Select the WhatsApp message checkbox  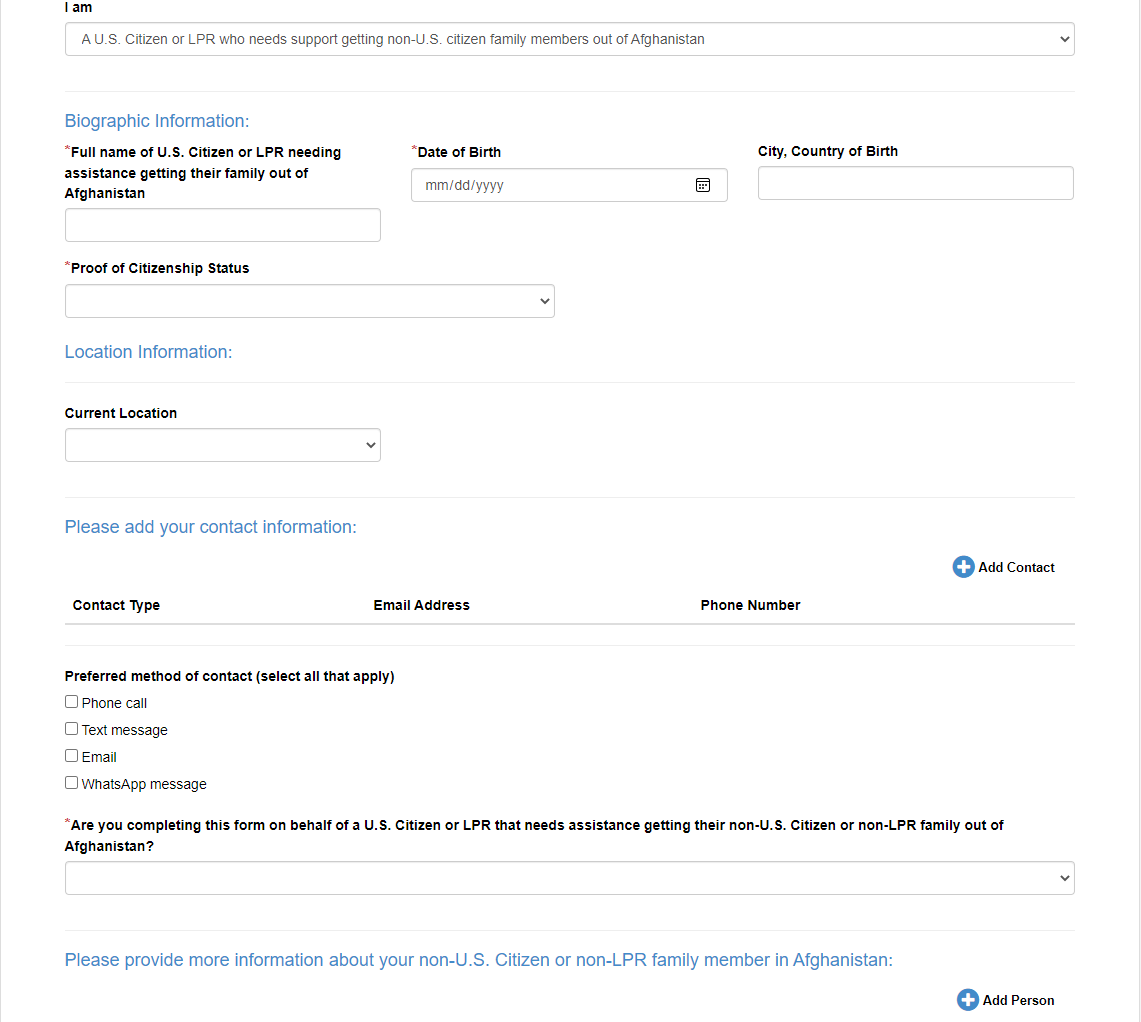(x=72, y=783)
